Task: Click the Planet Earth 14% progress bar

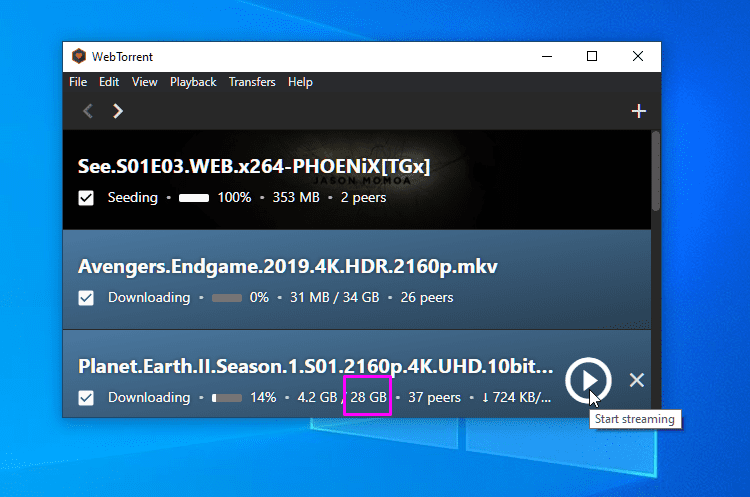Action: [227, 398]
